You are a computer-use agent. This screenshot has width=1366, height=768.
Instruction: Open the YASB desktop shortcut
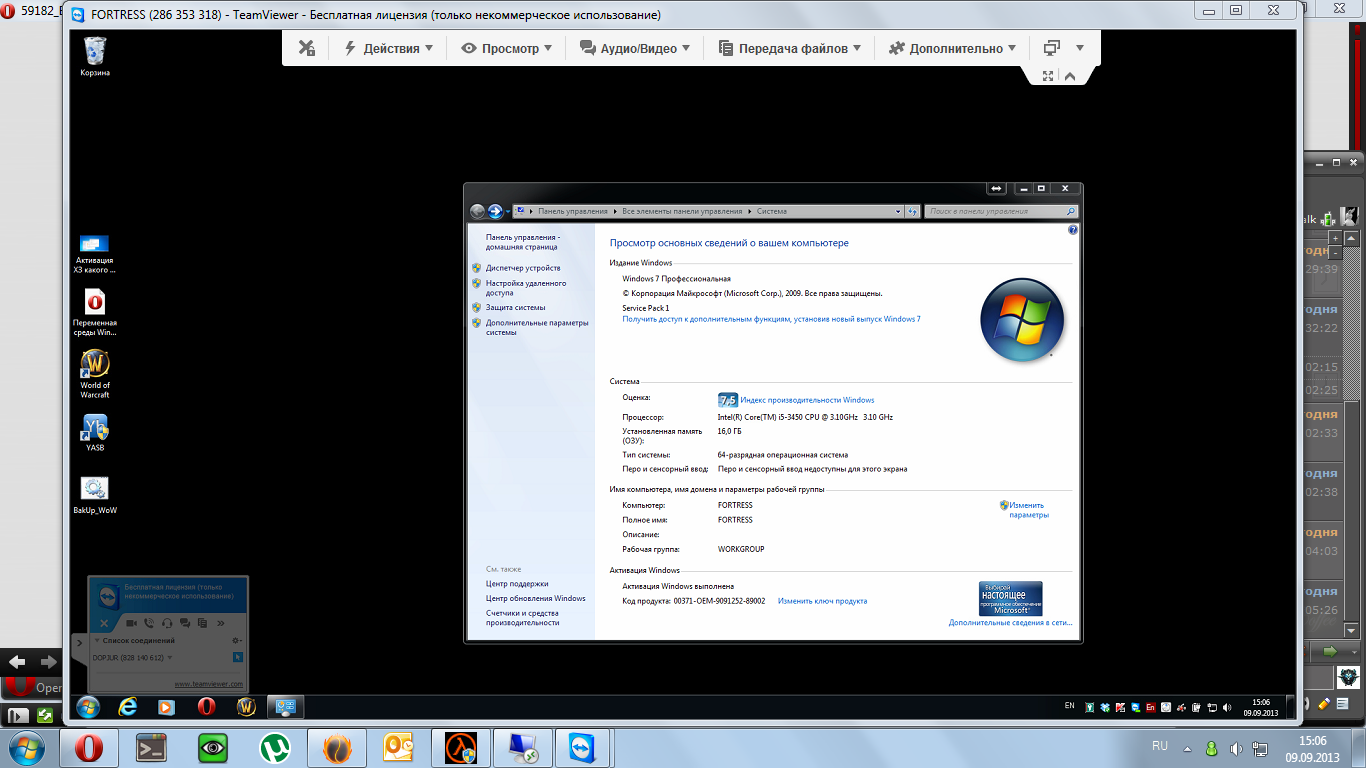[95, 433]
